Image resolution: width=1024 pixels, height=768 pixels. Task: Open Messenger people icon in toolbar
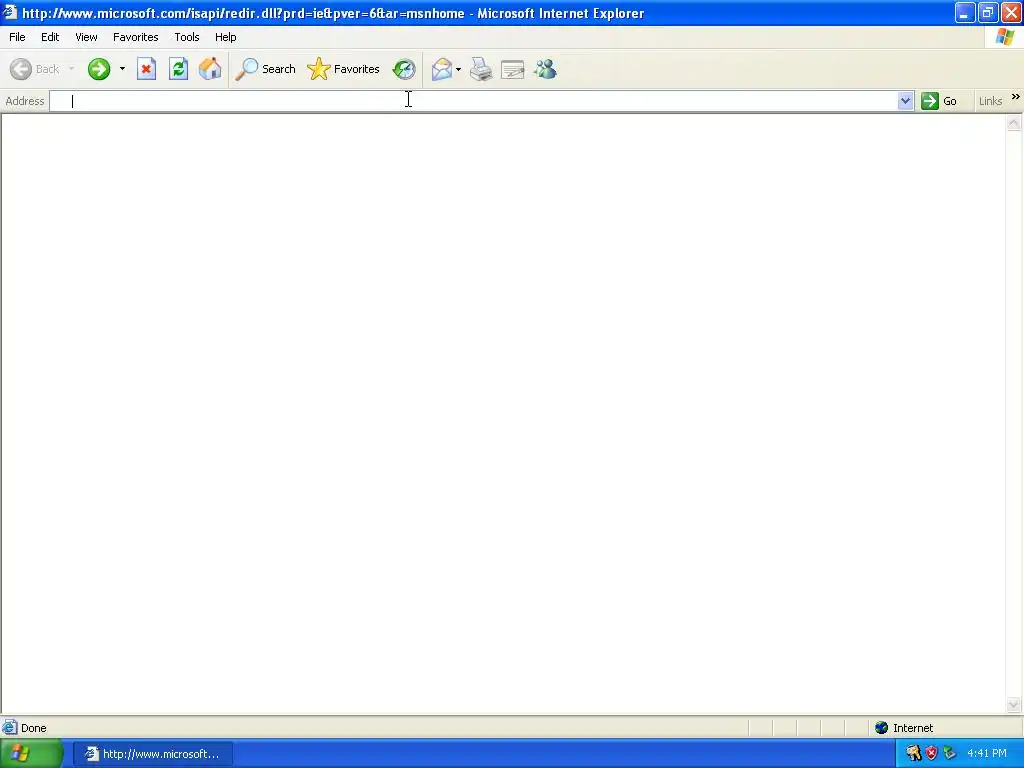tap(545, 69)
